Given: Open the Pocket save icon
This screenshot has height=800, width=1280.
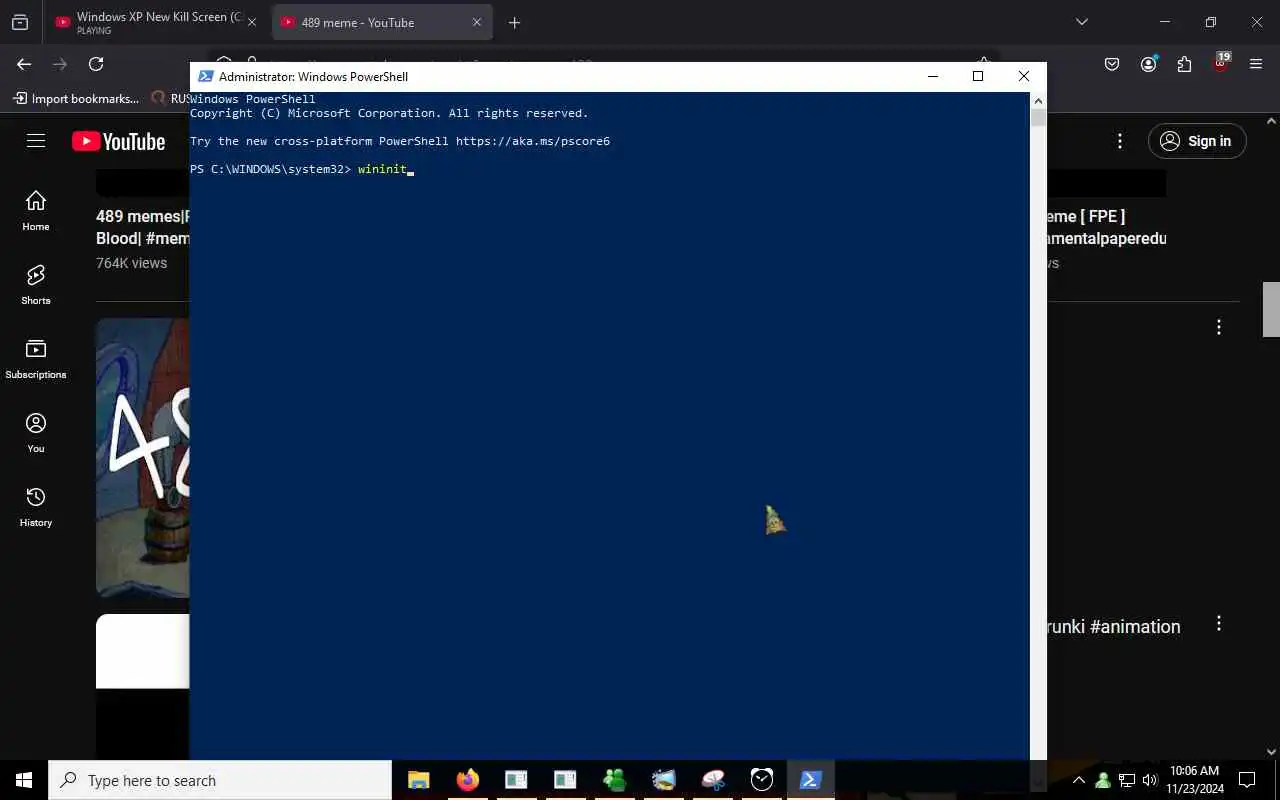Looking at the screenshot, I should (x=1112, y=64).
